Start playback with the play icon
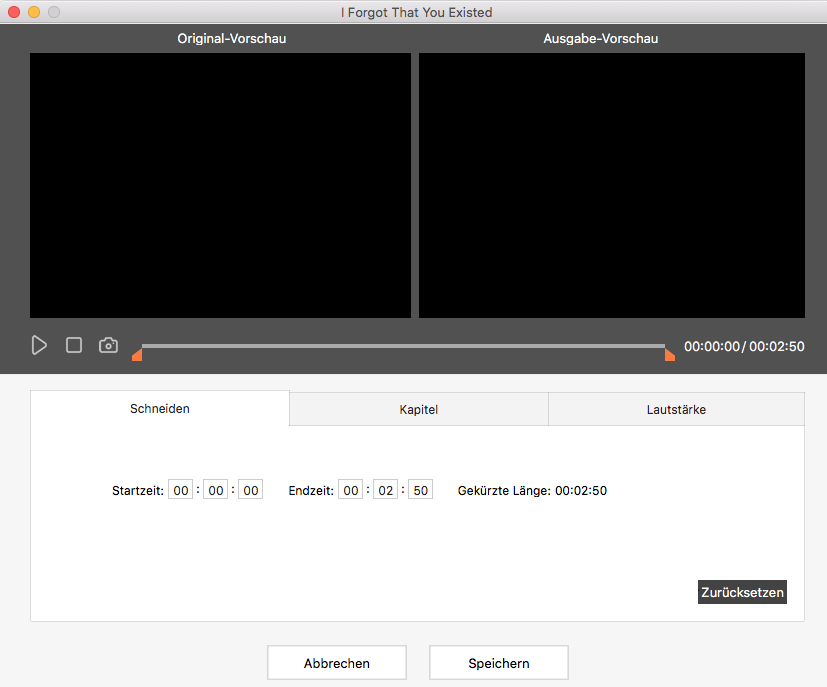The width and height of the screenshot is (827, 687). tap(39, 345)
